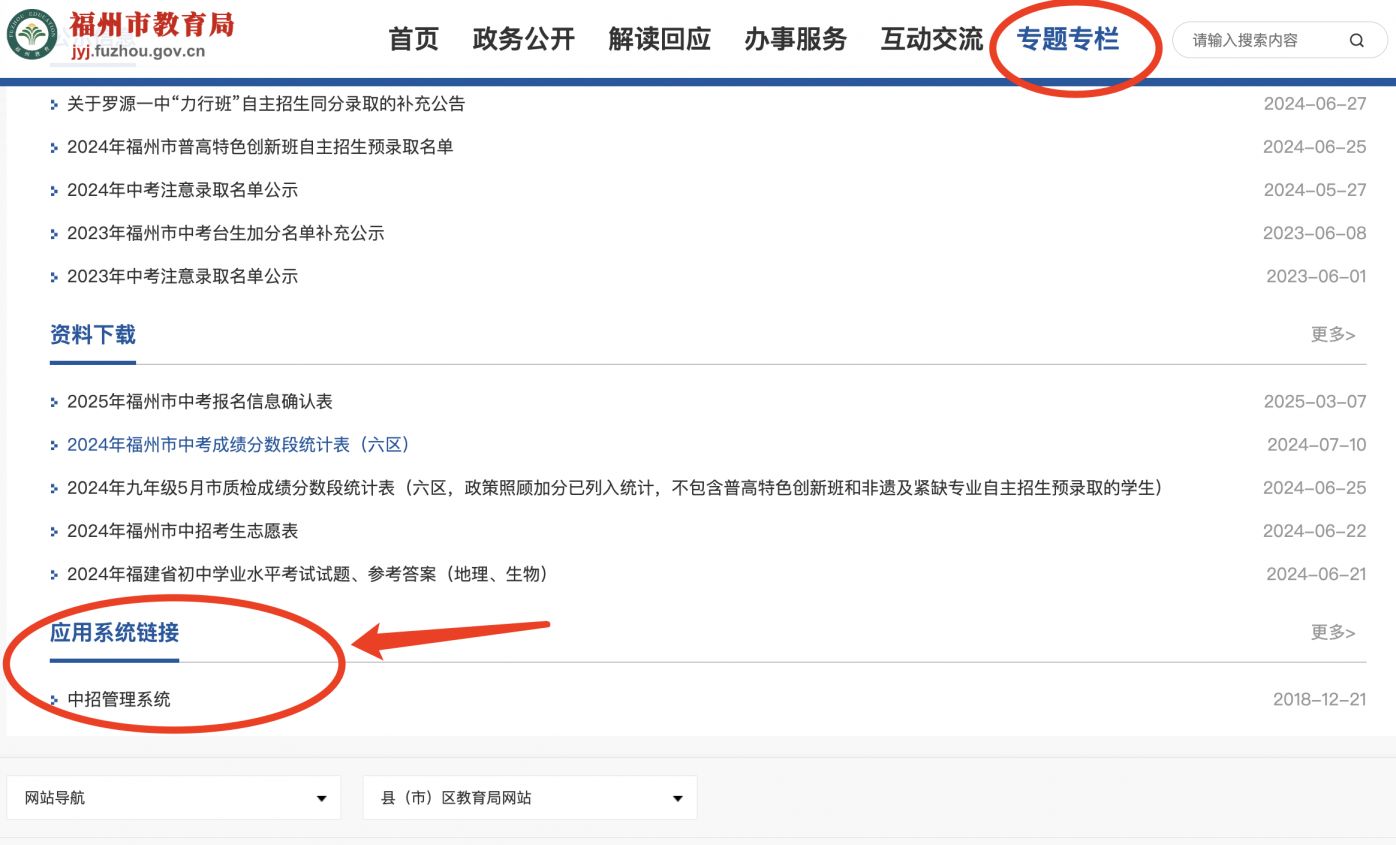Open 2024年中考注意录取名单公示 link
1396x845 pixels.
click(x=182, y=190)
